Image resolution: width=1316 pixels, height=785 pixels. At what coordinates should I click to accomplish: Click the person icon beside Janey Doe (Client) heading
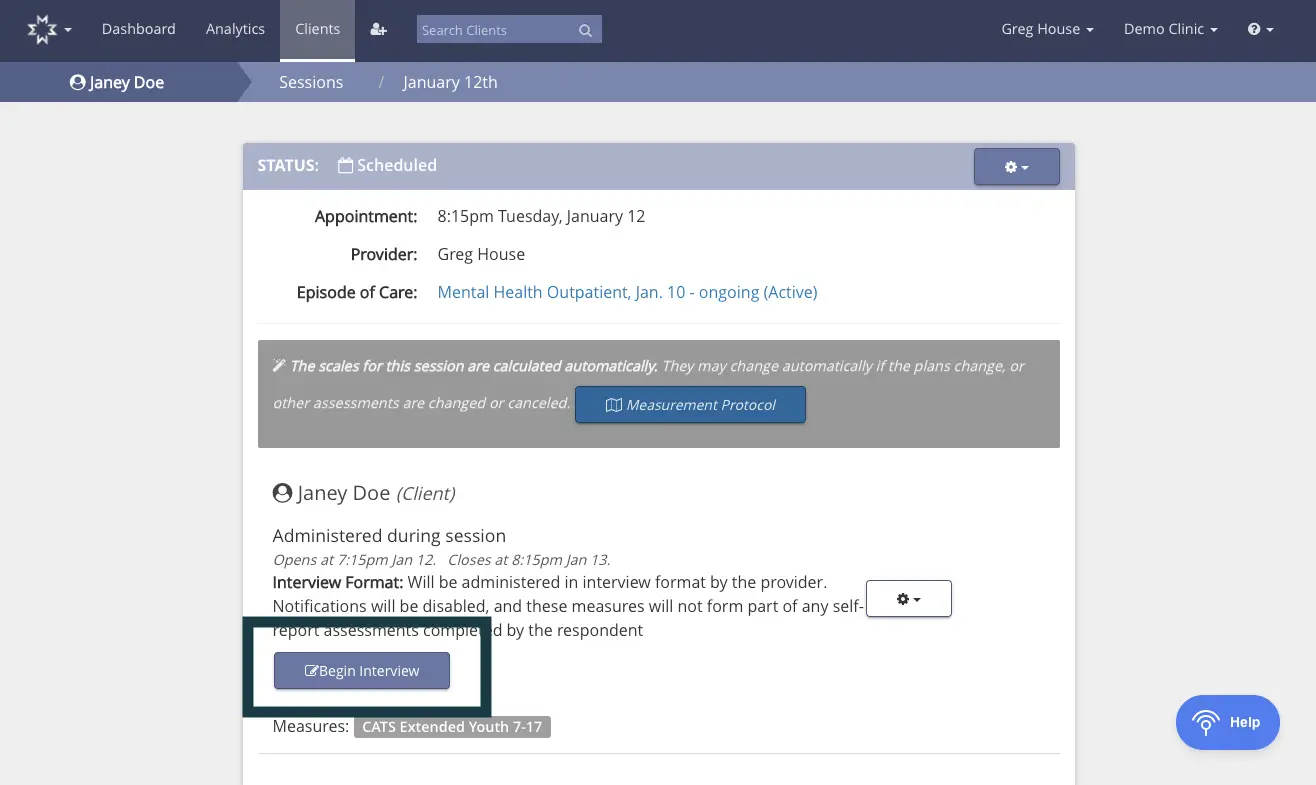(282, 492)
